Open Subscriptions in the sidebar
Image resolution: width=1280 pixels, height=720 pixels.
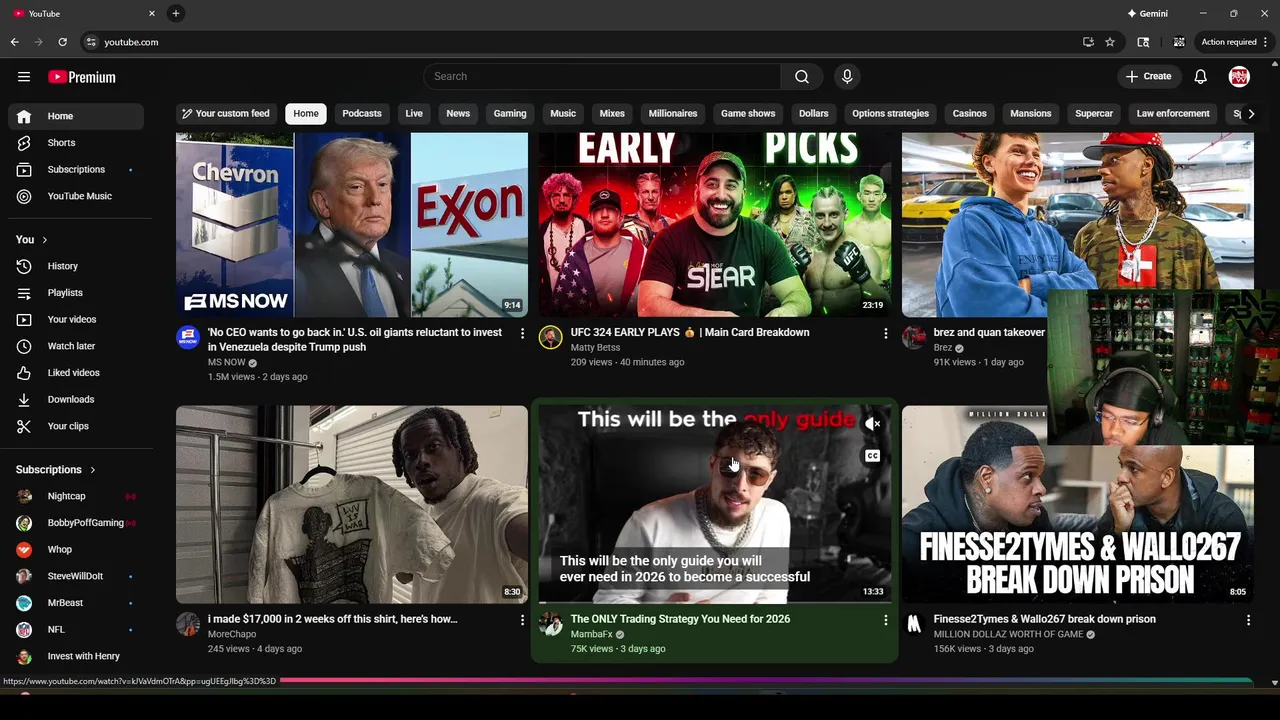76,170
